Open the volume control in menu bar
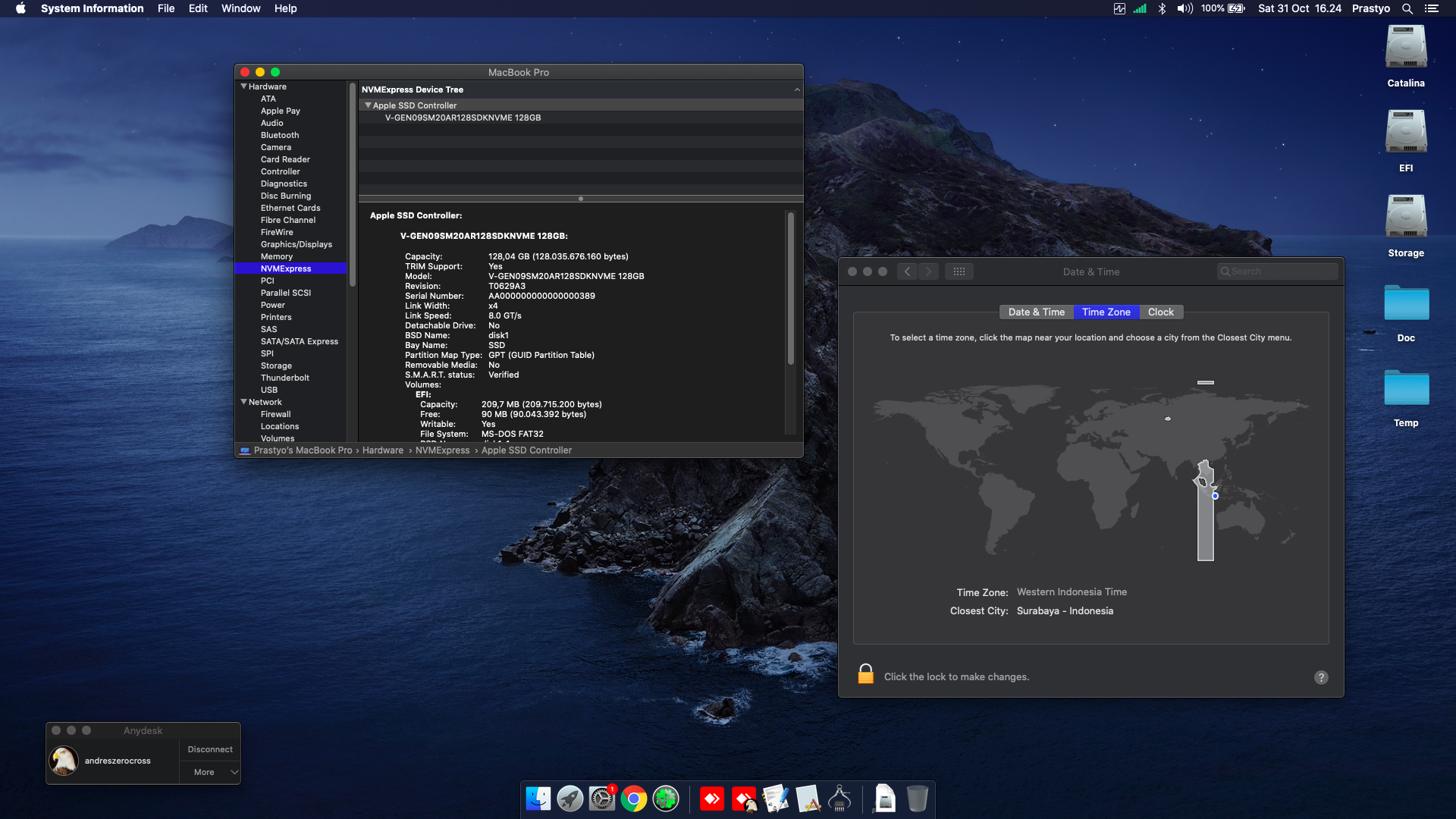The image size is (1456, 819). pyautogui.click(x=1185, y=8)
